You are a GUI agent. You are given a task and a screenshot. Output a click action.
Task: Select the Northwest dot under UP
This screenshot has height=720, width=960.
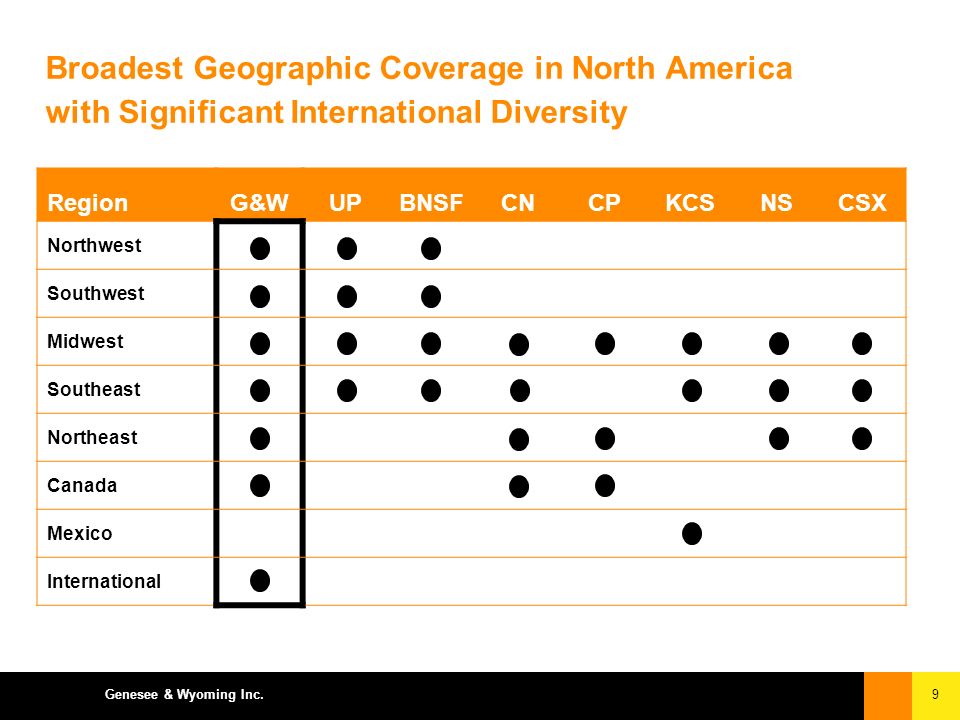tap(347, 249)
